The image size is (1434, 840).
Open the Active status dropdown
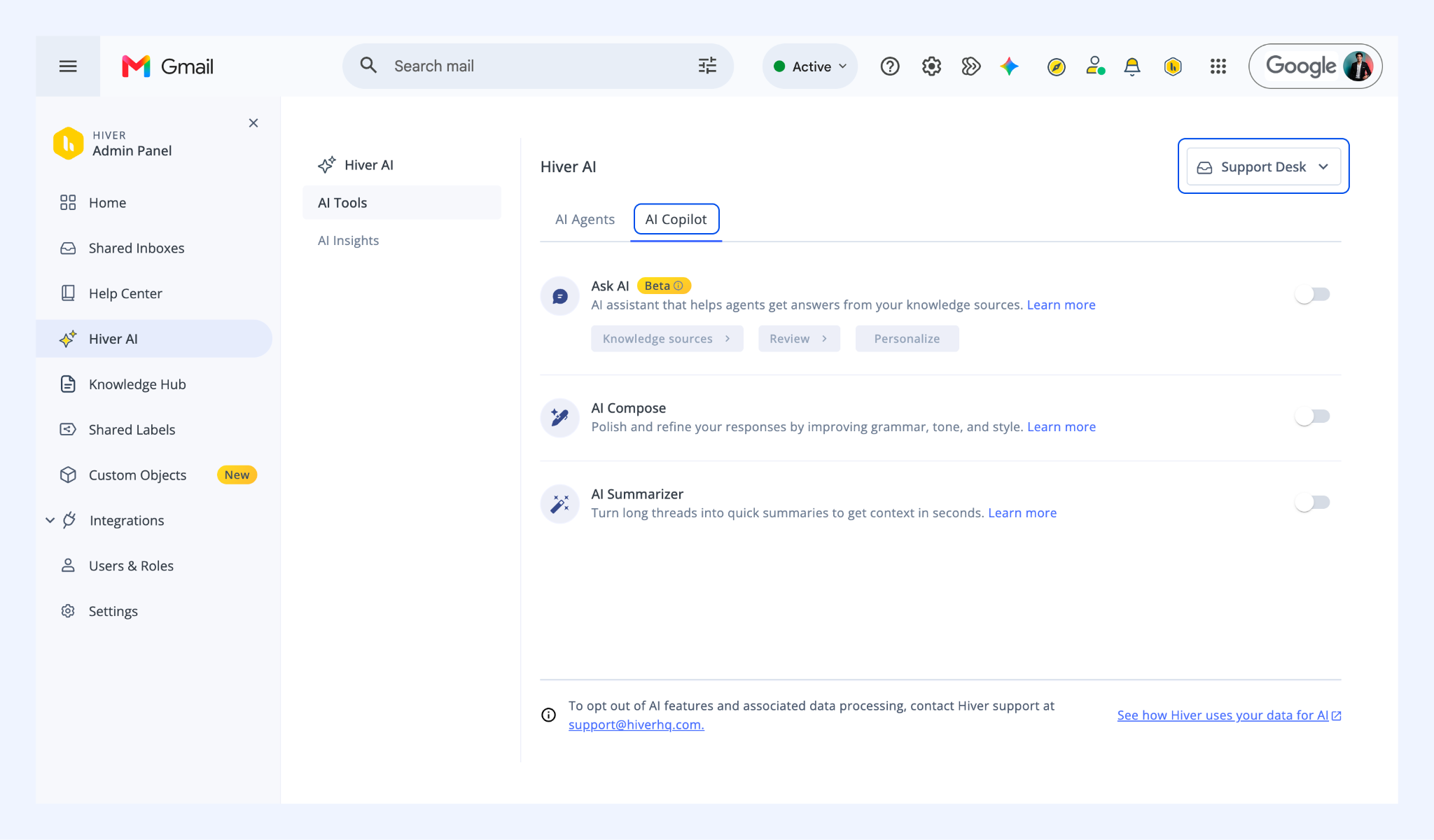(x=810, y=66)
